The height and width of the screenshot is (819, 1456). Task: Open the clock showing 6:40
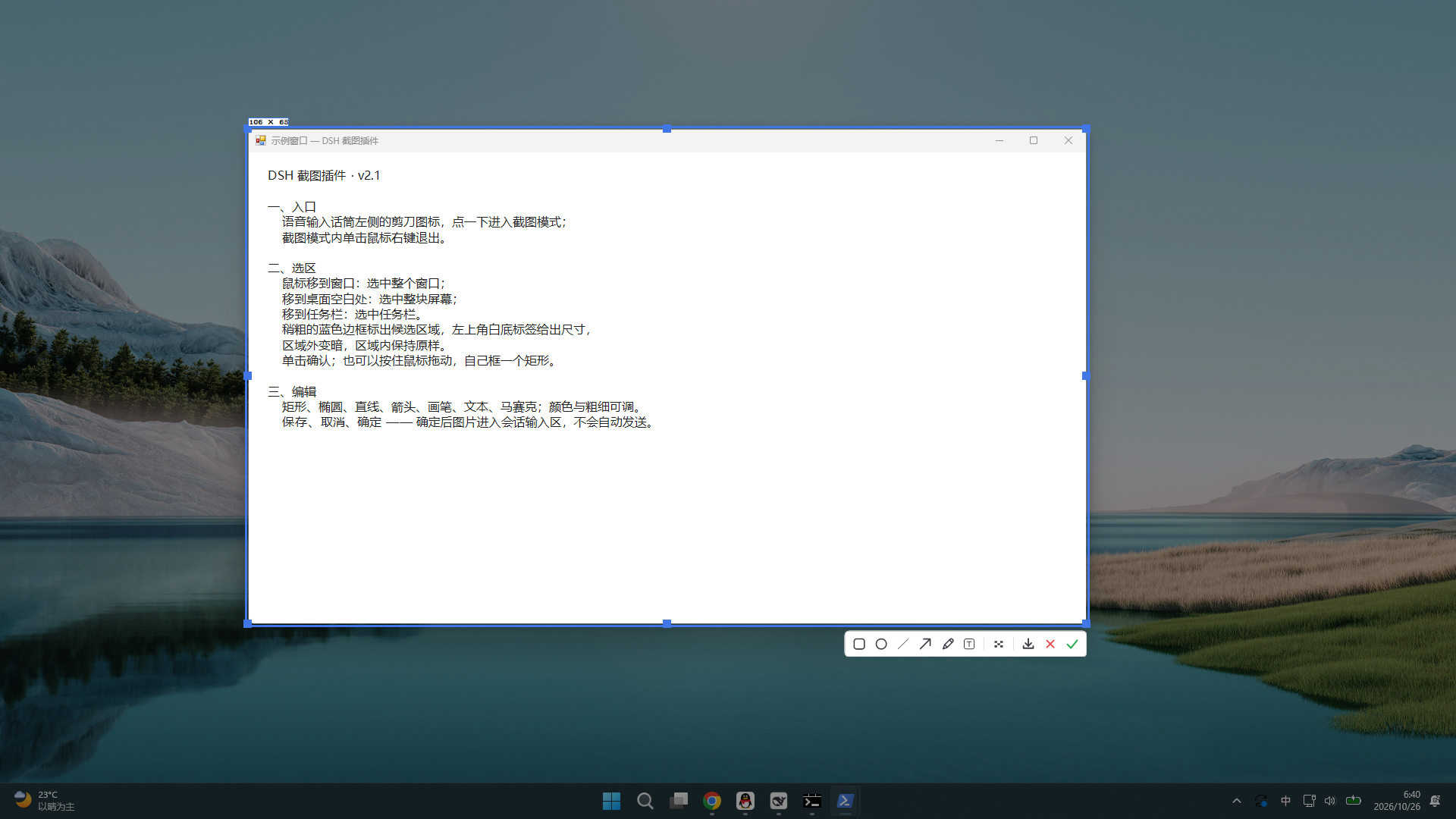(1397, 801)
